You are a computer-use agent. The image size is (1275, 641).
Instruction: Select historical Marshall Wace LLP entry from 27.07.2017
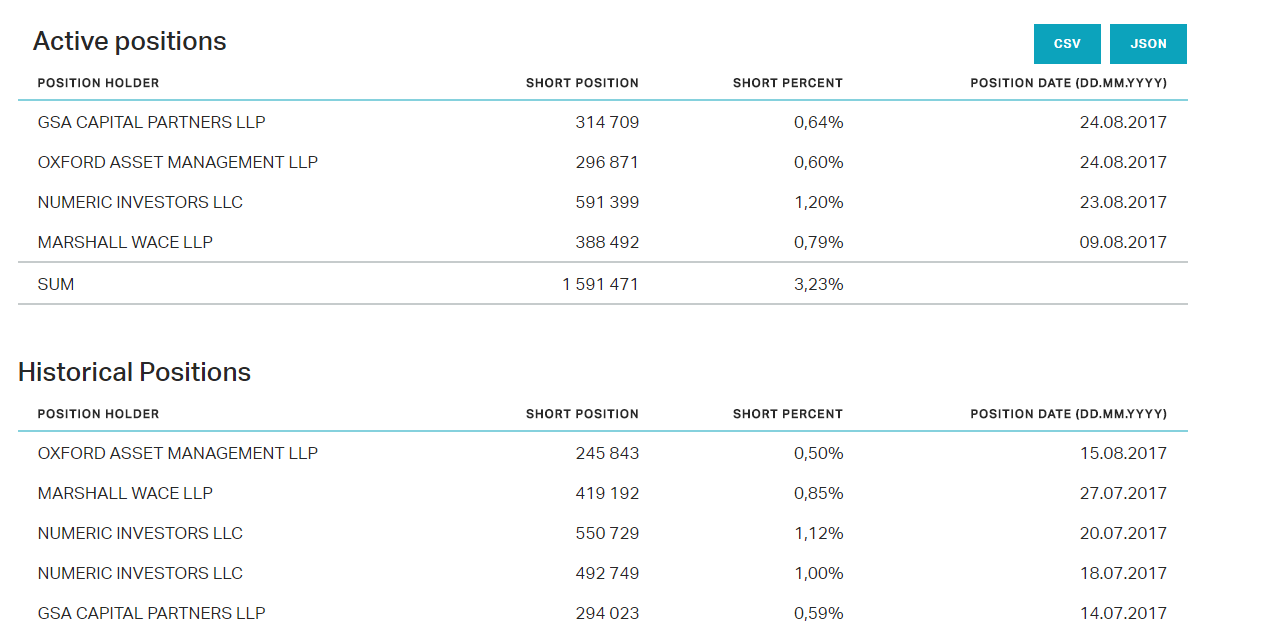point(125,493)
